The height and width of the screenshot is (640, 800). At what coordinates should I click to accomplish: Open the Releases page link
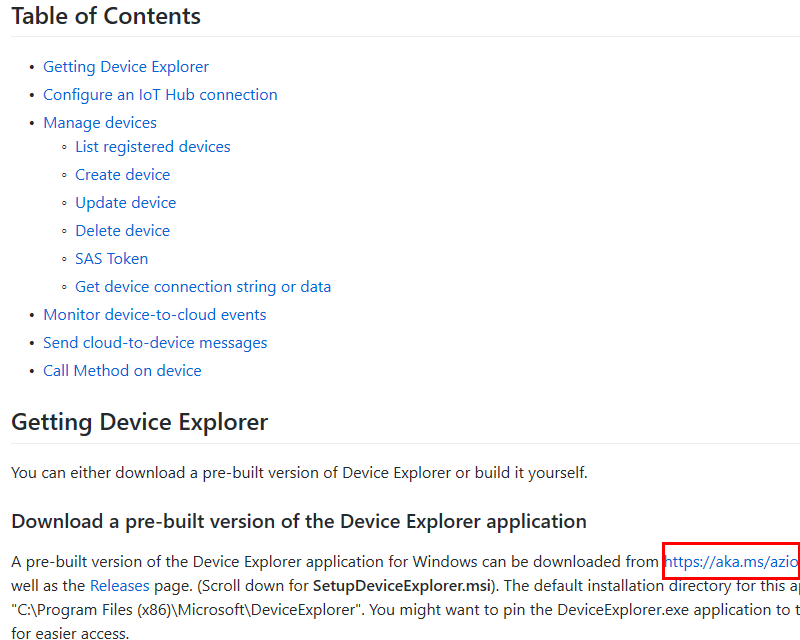(120, 586)
